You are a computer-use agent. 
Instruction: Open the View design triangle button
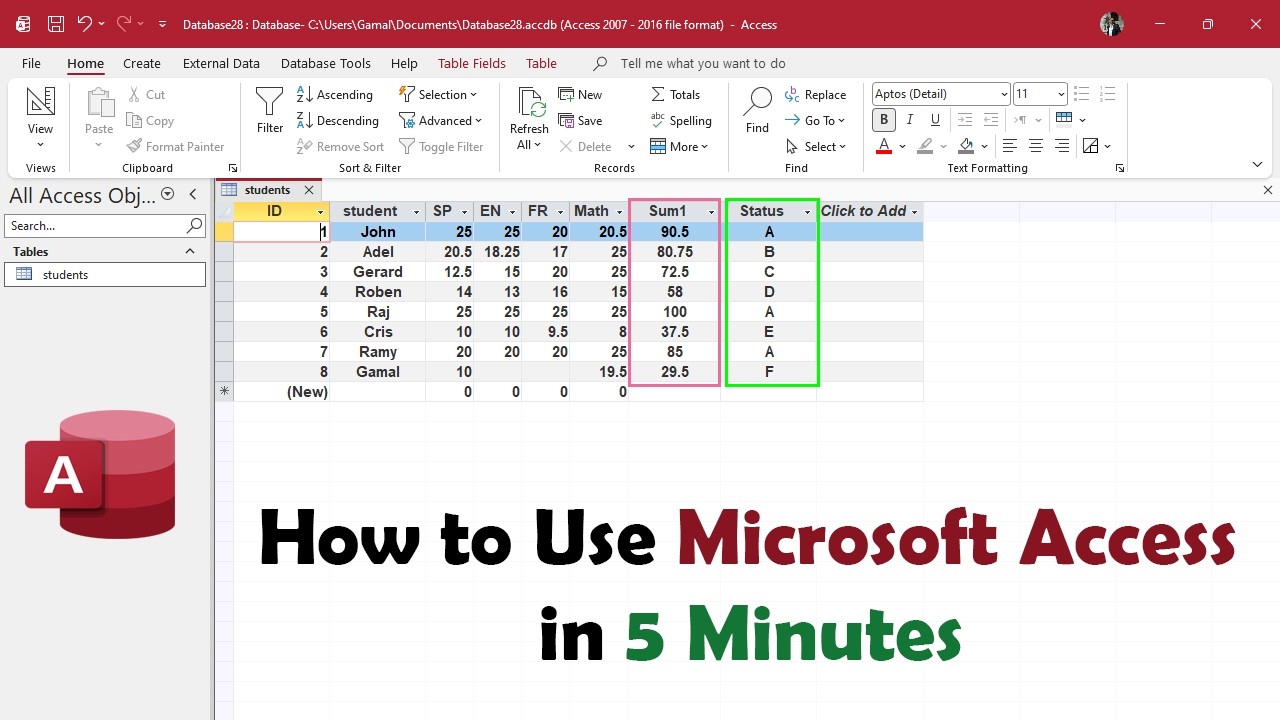(x=41, y=101)
